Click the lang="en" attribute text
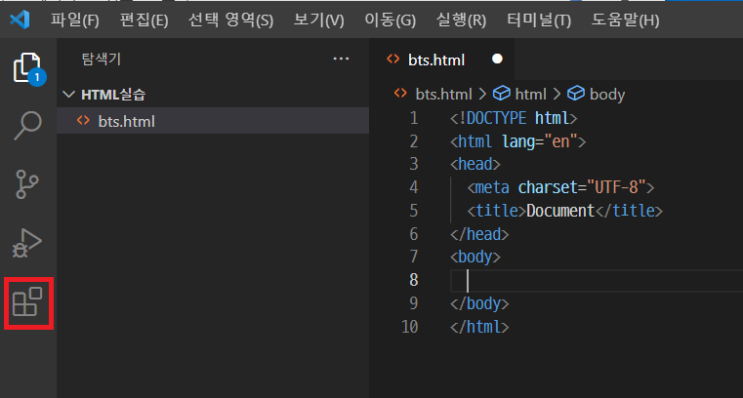This screenshot has height=398, width=743. [540, 141]
